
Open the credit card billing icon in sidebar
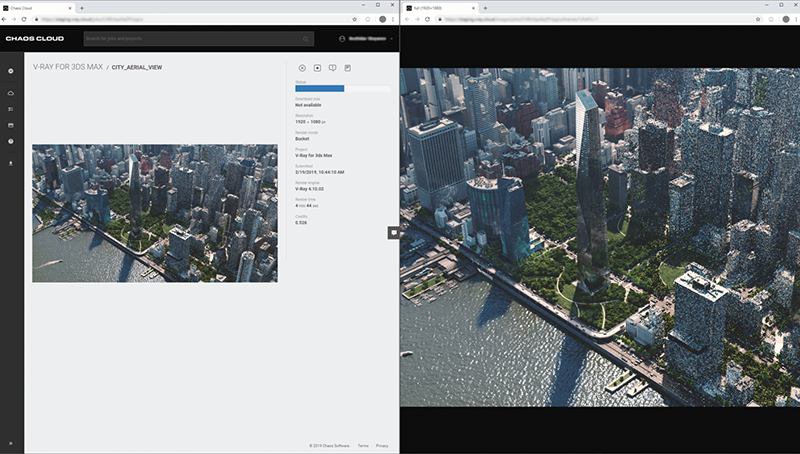point(11,125)
